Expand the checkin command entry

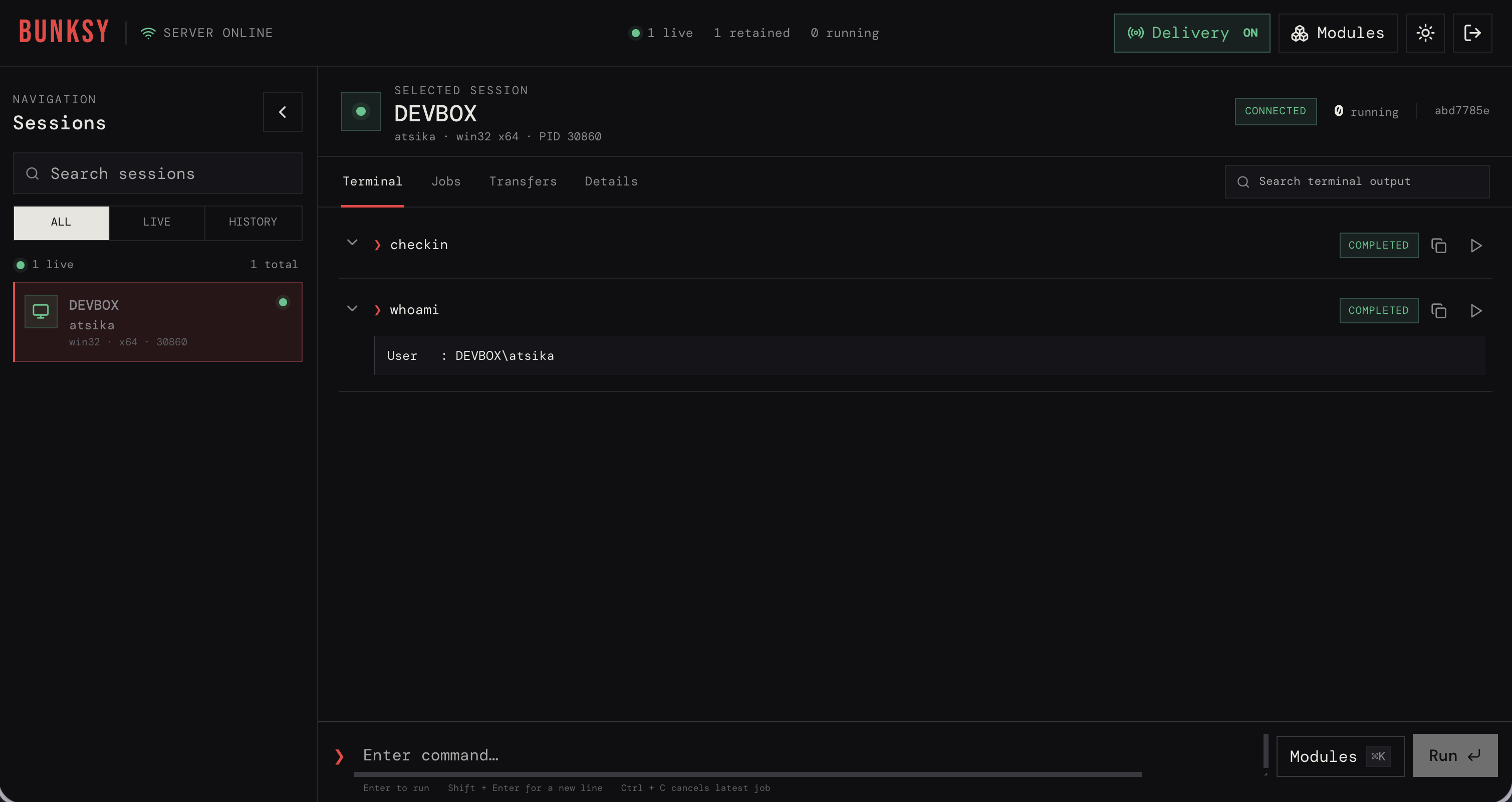pos(352,243)
